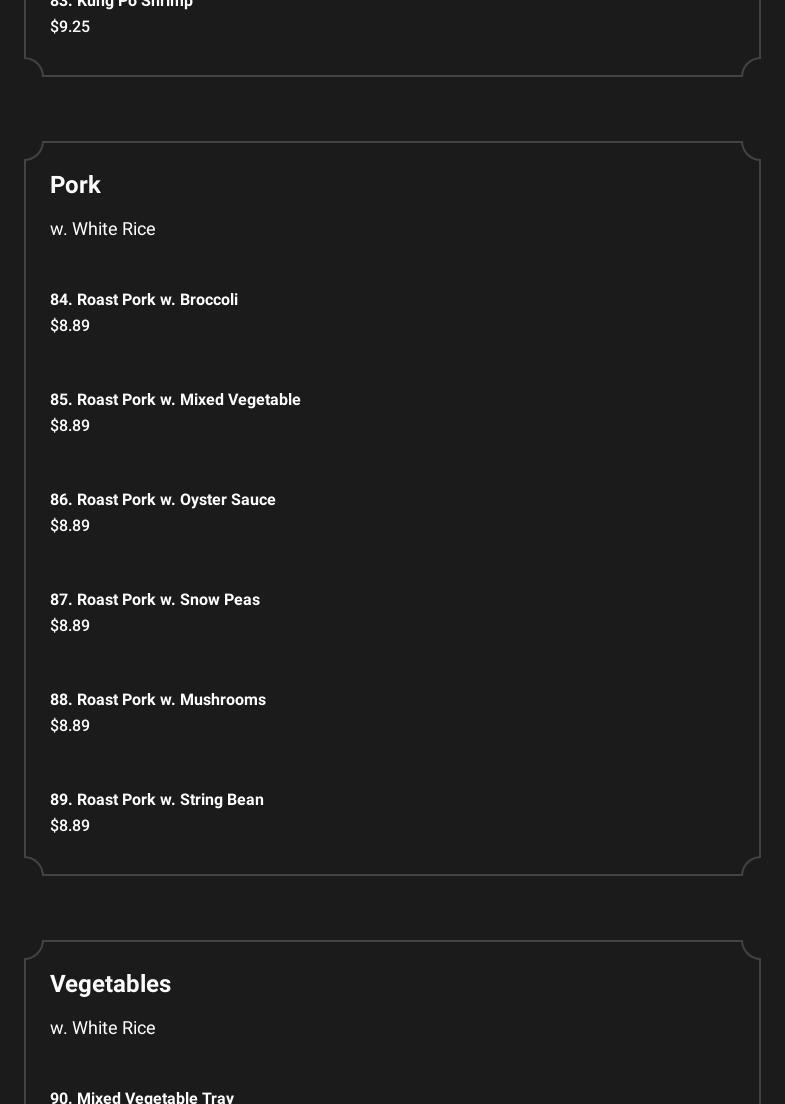
Task: Open 89. Roast Pork w. String Bean
Action: tap(157, 800)
